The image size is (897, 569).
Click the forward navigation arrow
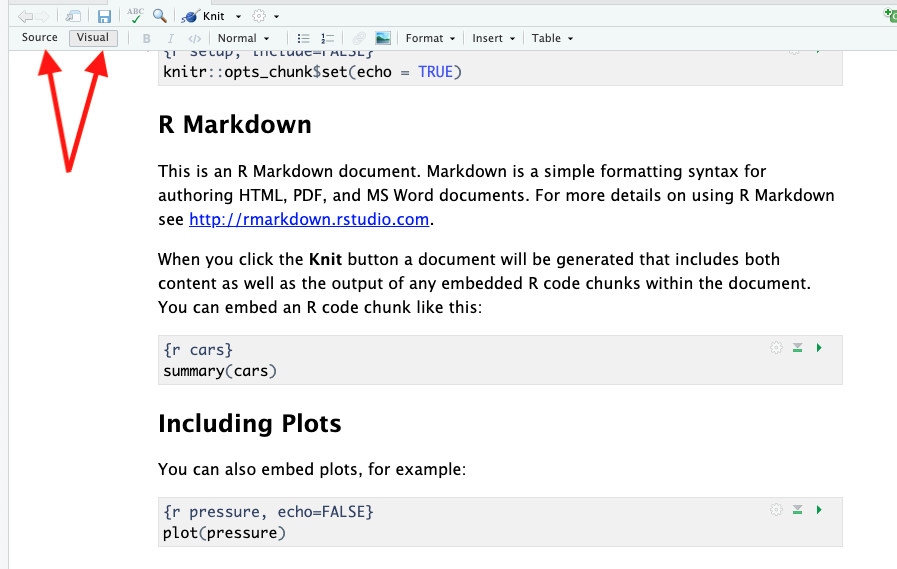(43, 16)
